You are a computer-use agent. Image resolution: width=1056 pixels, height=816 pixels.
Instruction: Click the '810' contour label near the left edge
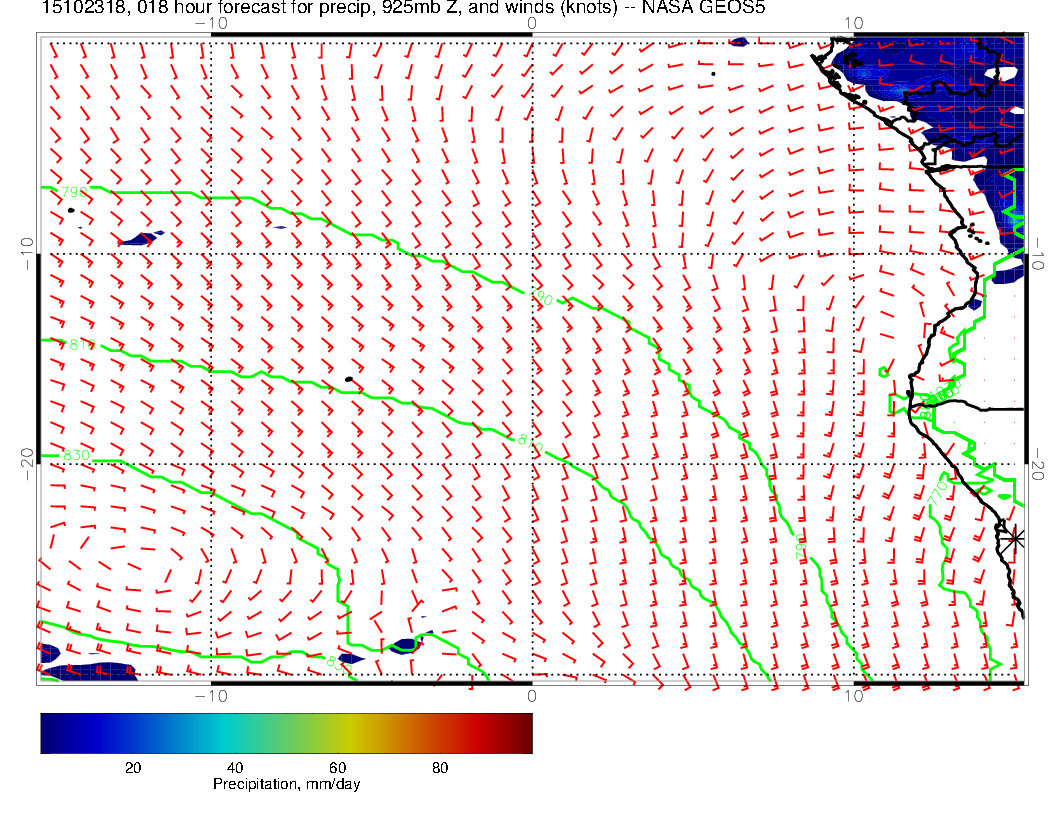[81, 345]
